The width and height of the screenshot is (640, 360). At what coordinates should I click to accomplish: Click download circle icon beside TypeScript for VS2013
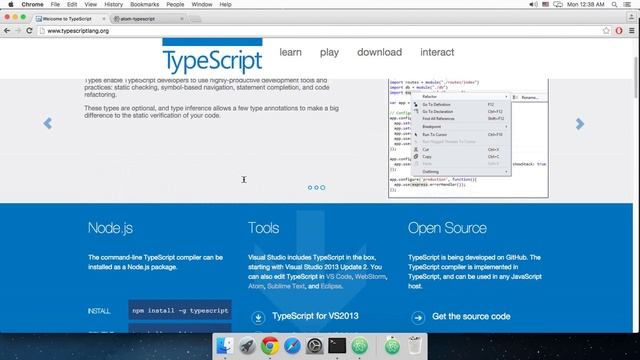pos(258,317)
